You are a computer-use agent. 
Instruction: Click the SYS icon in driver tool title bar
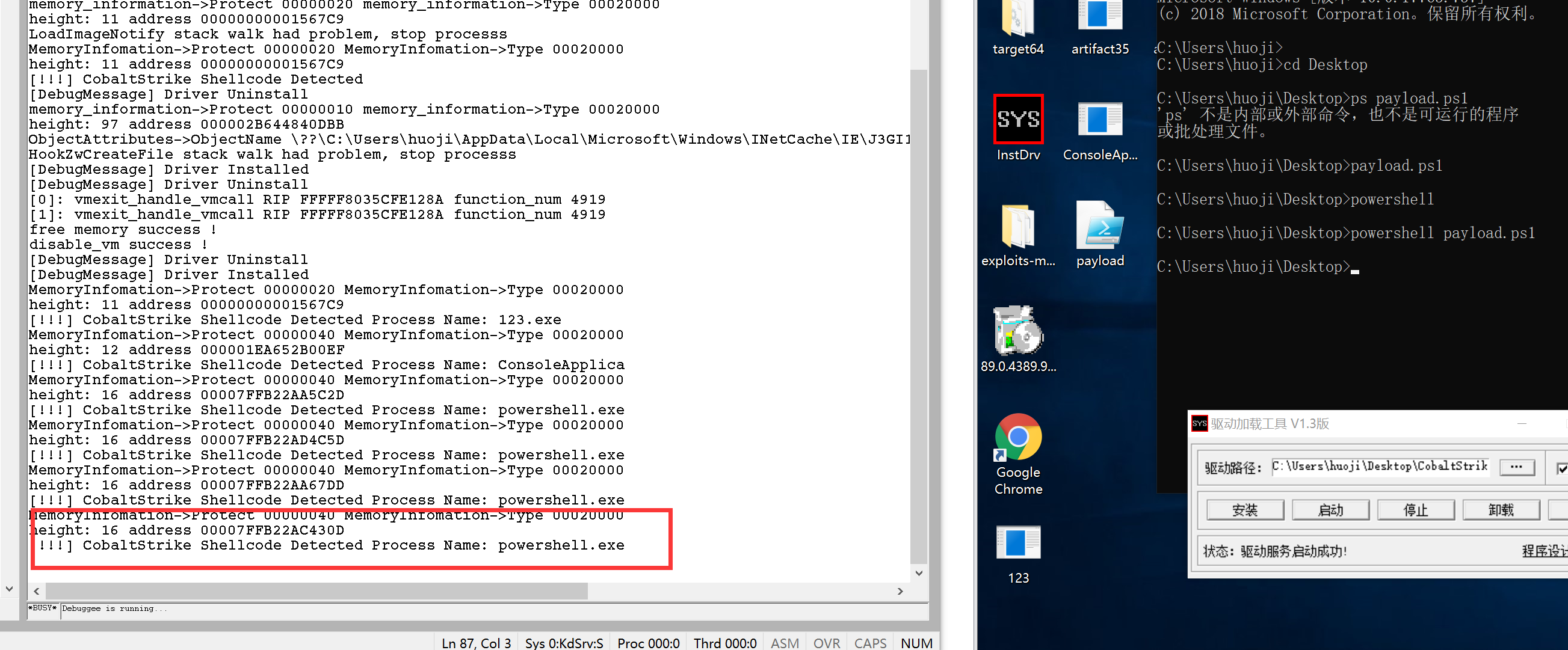[1199, 424]
